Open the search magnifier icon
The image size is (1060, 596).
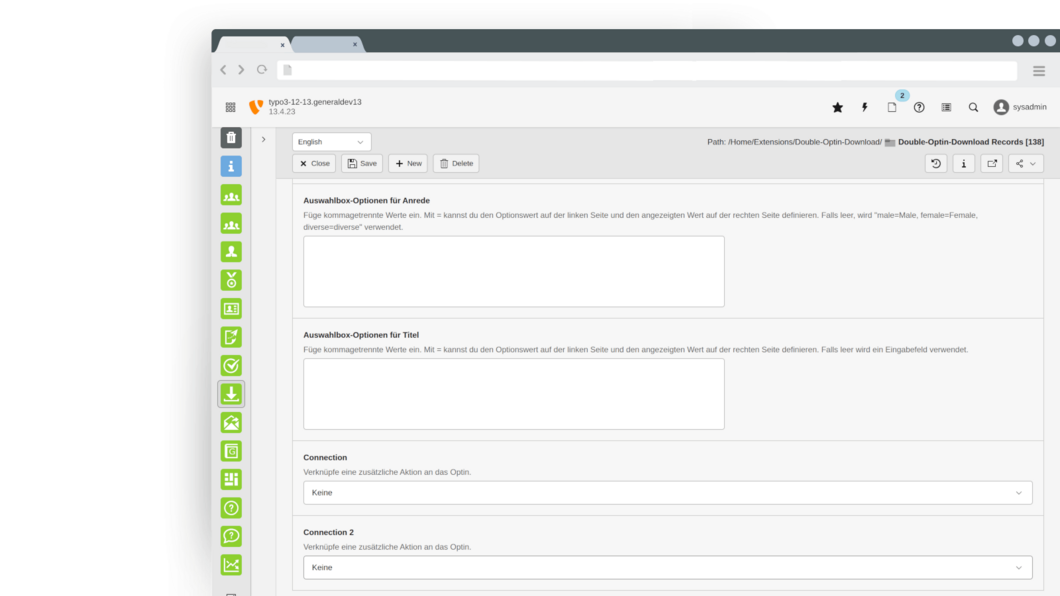coord(973,107)
